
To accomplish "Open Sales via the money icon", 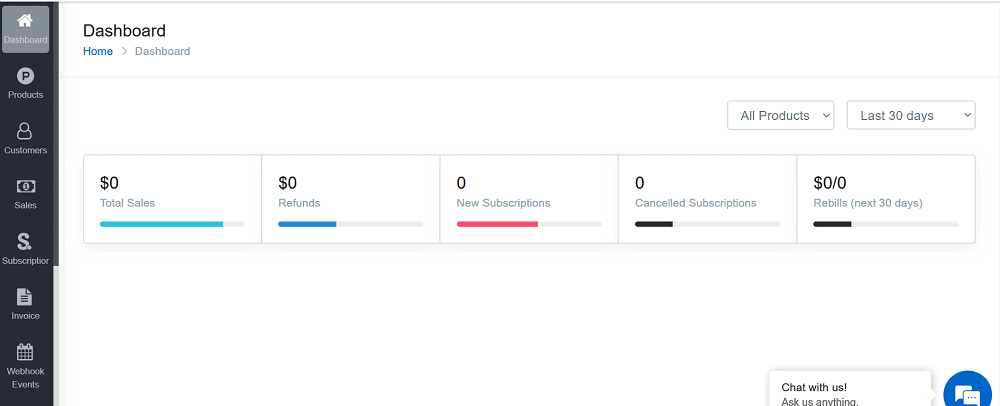I will point(26,187).
